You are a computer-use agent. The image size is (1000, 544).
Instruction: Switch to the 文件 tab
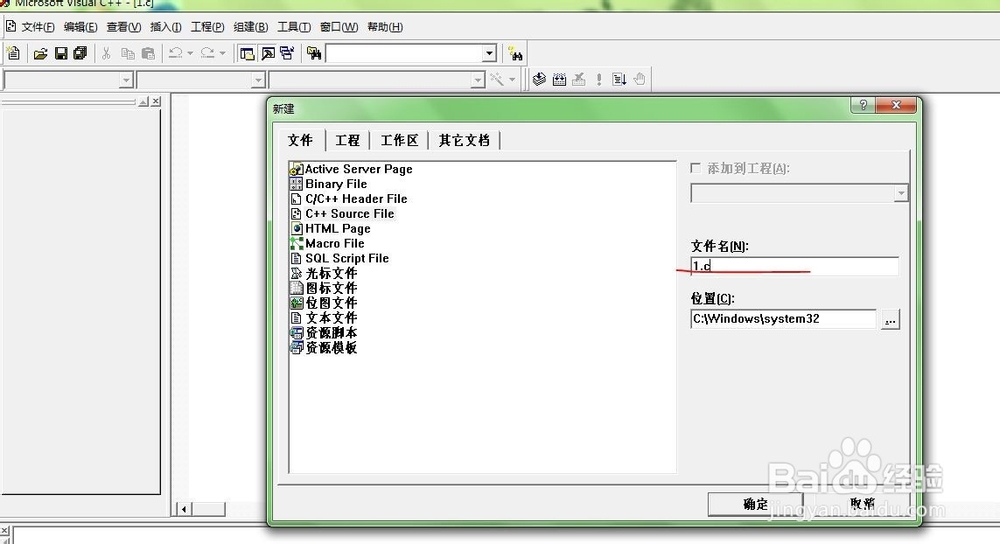[x=300, y=140]
